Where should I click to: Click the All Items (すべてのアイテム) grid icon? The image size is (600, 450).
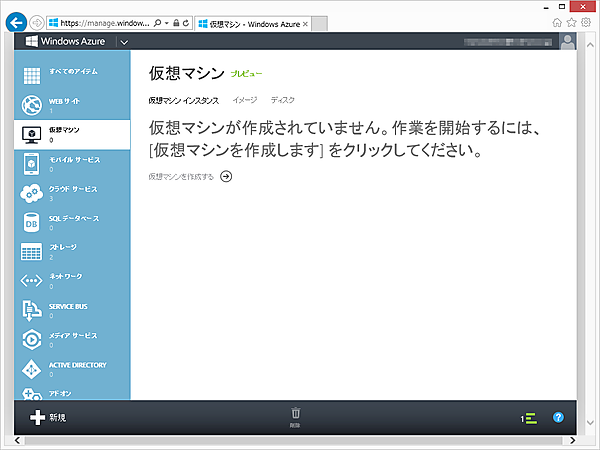(x=31, y=76)
